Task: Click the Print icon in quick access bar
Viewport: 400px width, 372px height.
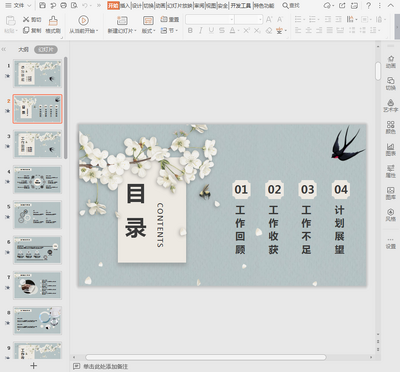Action: [64, 6]
